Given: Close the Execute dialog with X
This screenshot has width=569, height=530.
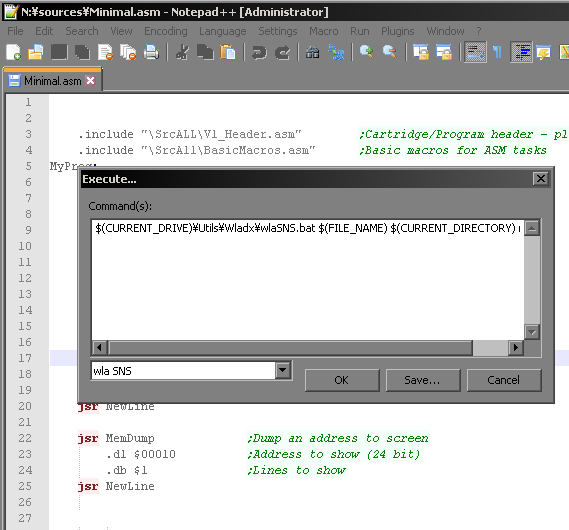Looking at the screenshot, I should (541, 178).
